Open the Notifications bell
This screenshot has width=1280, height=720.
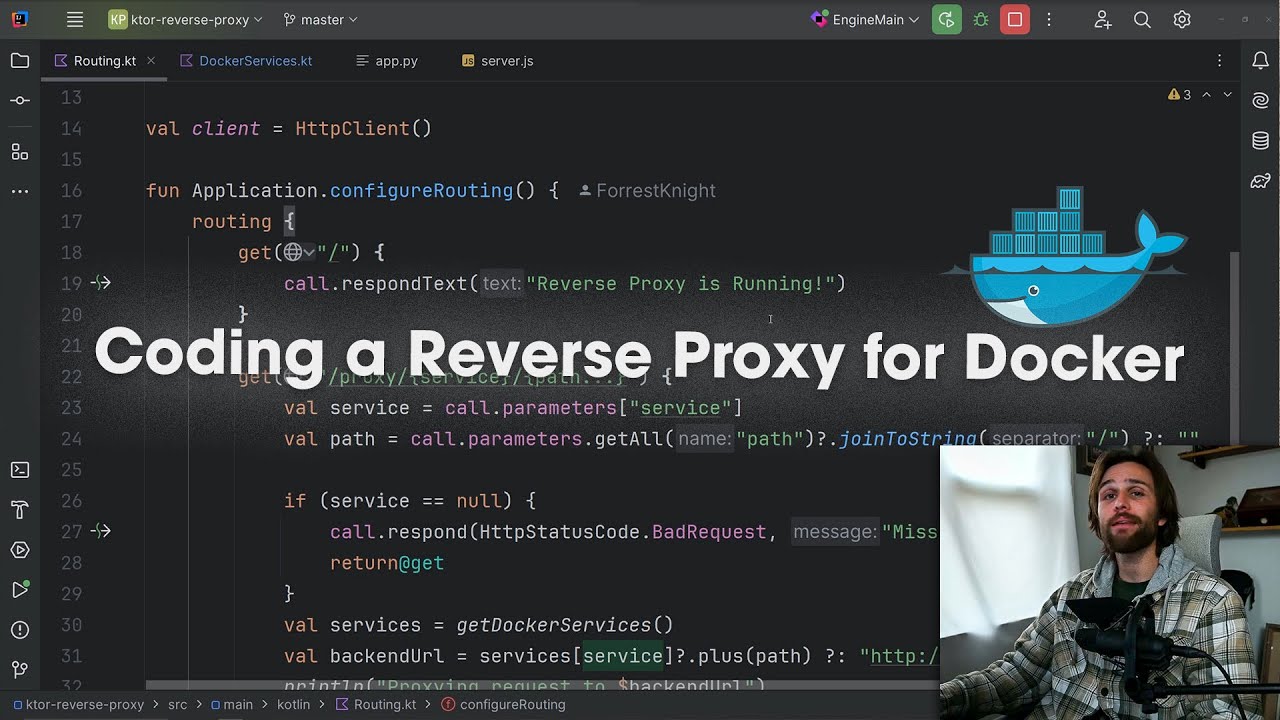(1261, 61)
